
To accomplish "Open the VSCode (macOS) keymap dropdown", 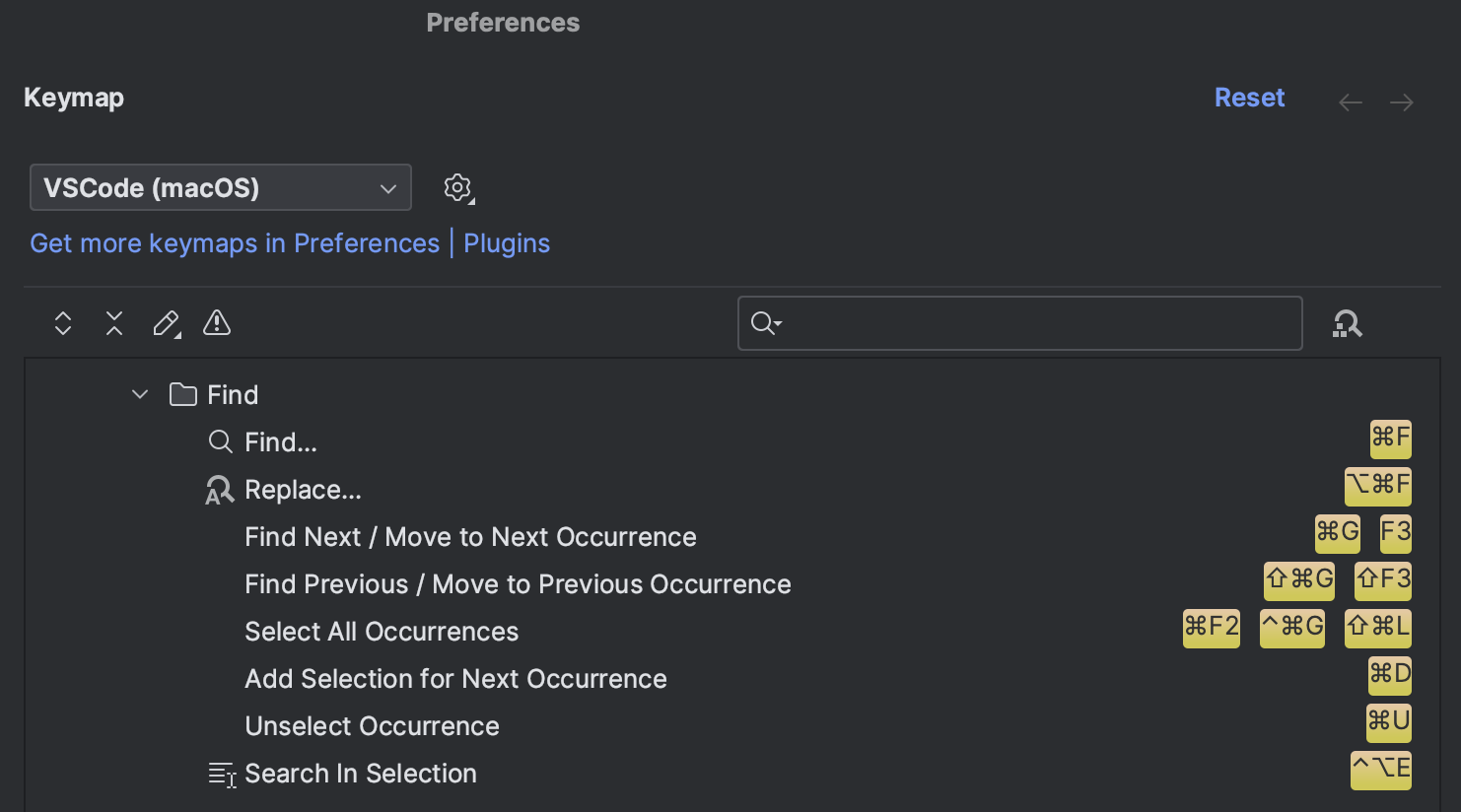I will point(220,187).
